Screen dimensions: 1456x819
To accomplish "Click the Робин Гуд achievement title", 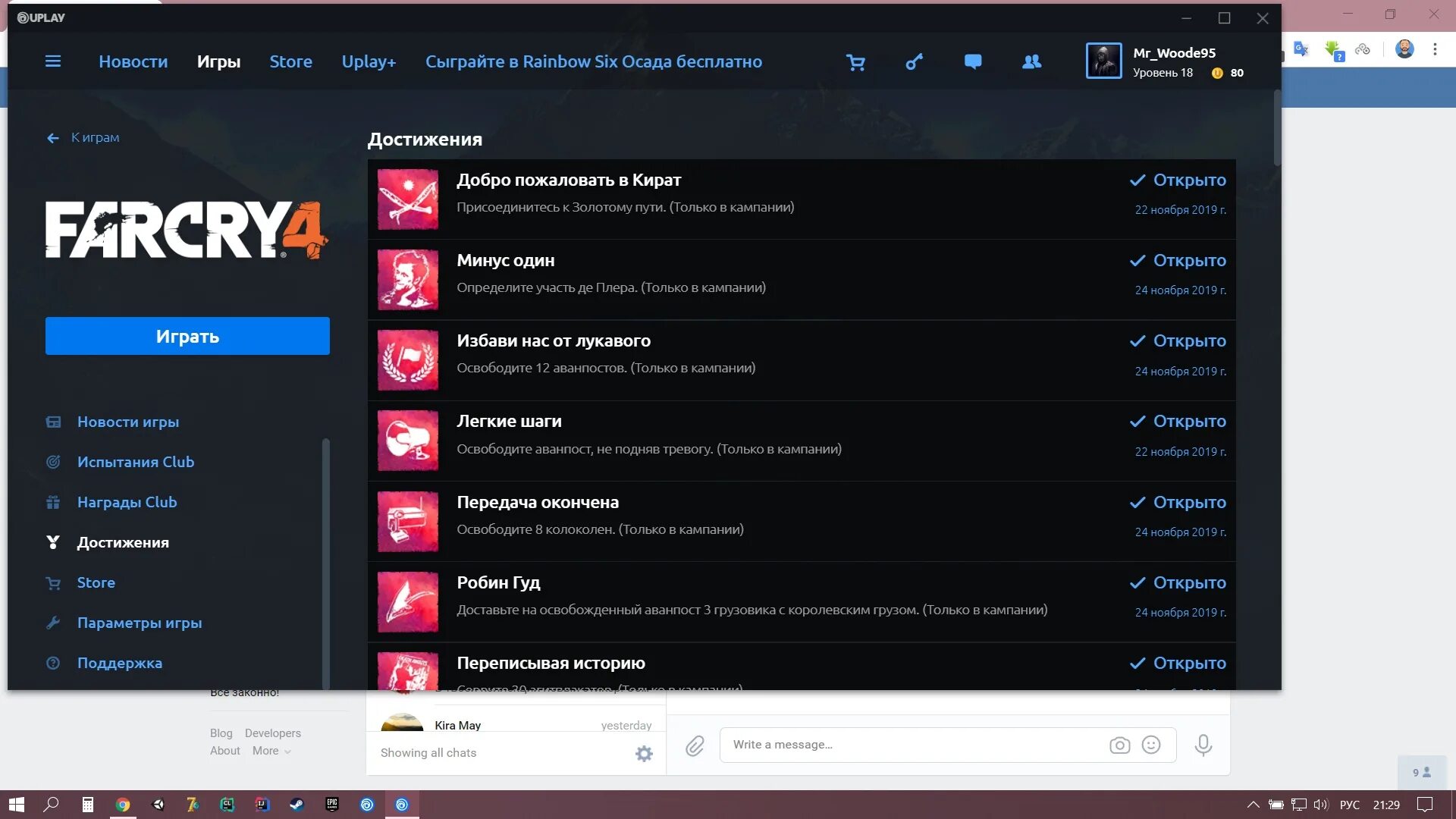I will tap(498, 582).
